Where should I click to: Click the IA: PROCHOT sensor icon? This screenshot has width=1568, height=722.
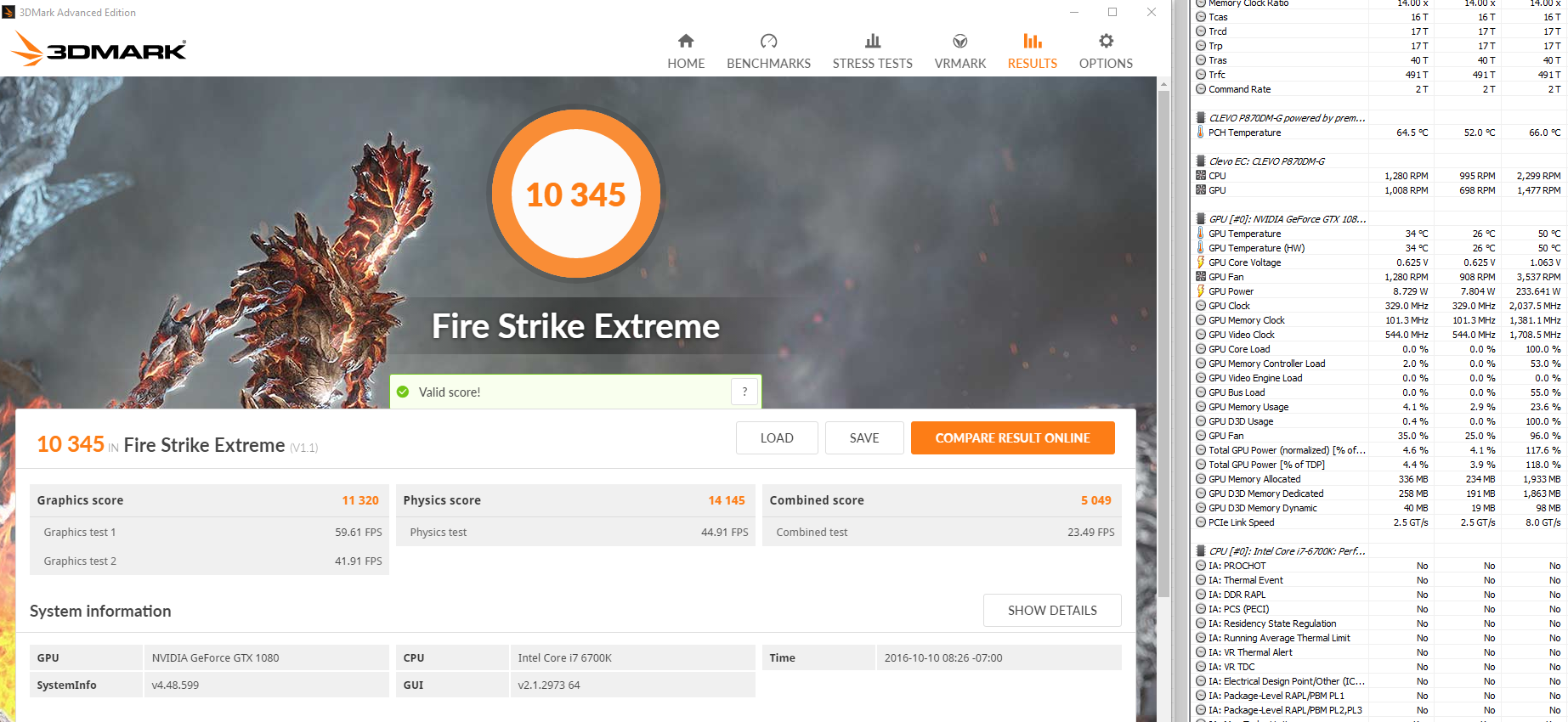point(1201,565)
